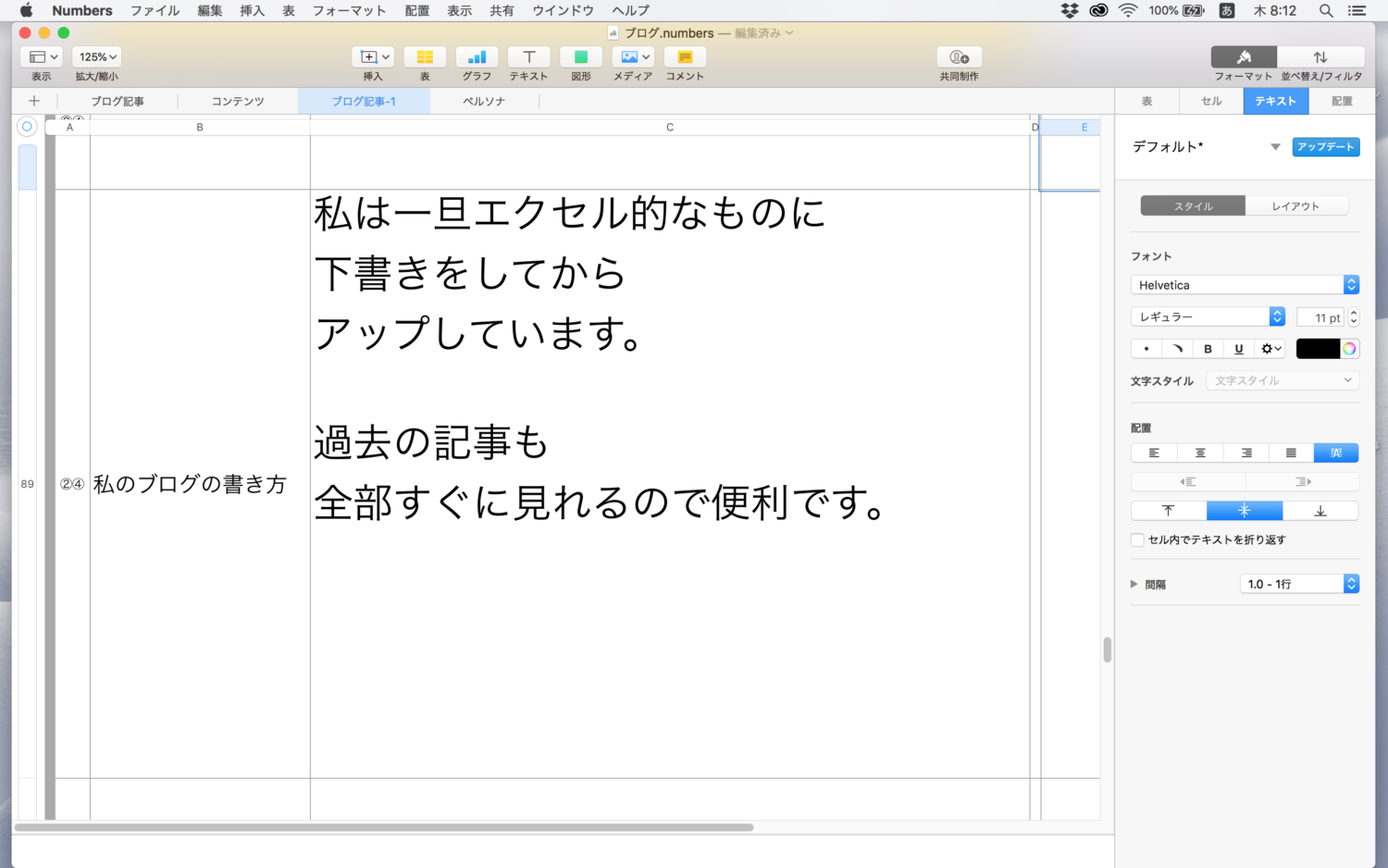Open the 配置 inspector tab
The width and height of the screenshot is (1388, 868).
point(1342,101)
